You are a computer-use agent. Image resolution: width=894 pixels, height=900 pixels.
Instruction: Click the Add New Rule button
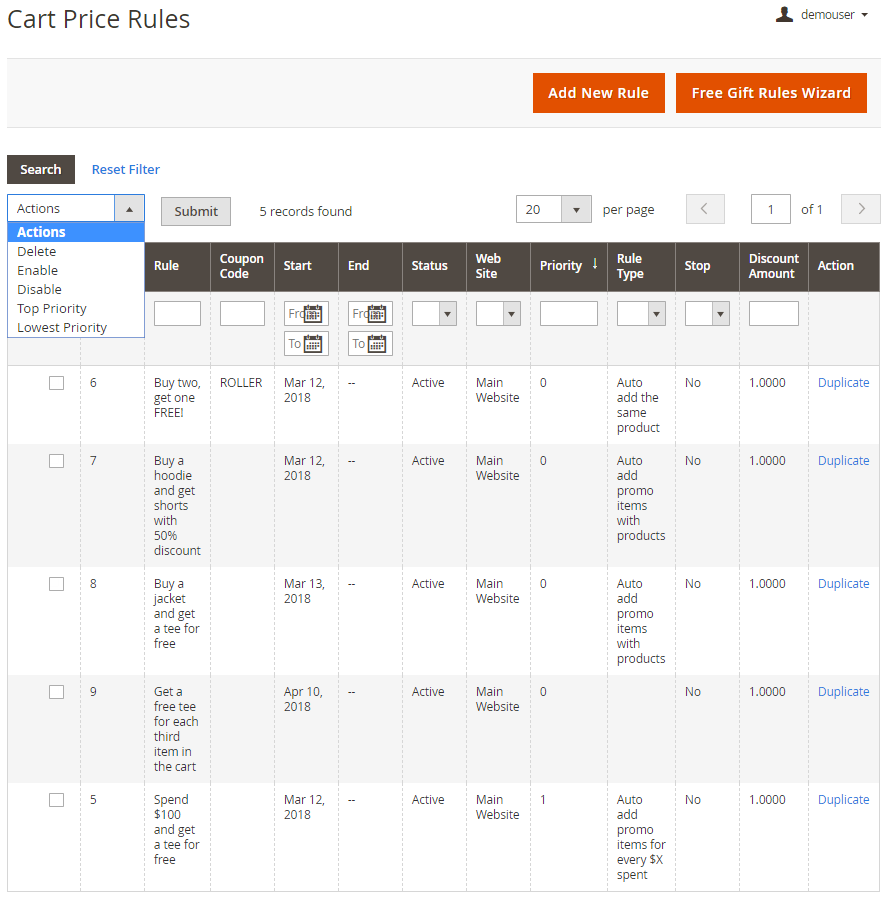click(598, 93)
